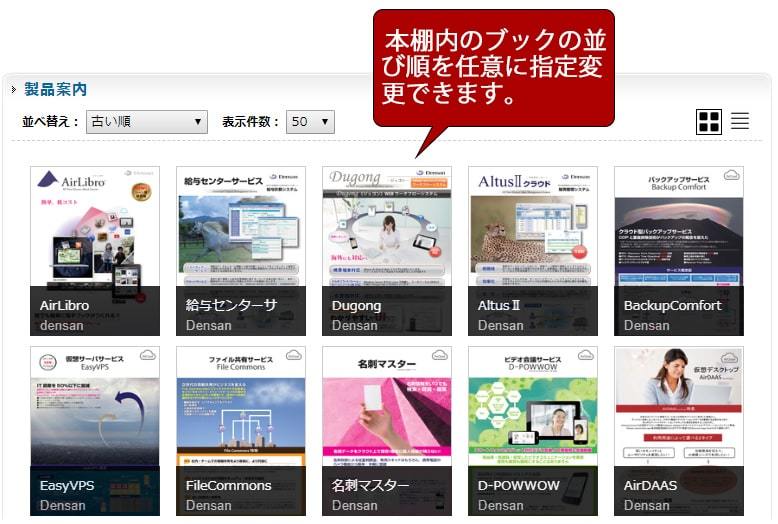Click the Altus II title caption
The image size is (778, 524).
(499, 306)
